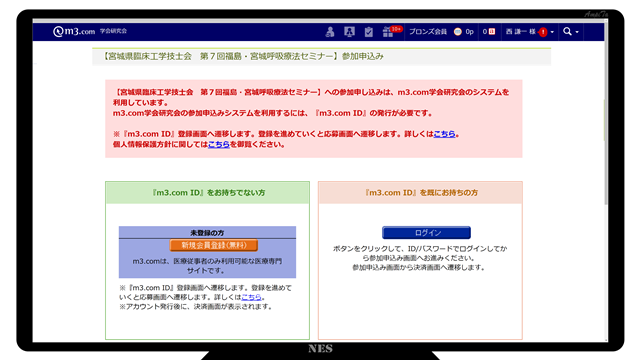This screenshot has height=360, width=640.
Task: Click the points coin icon showing 0p
Action: point(458,32)
